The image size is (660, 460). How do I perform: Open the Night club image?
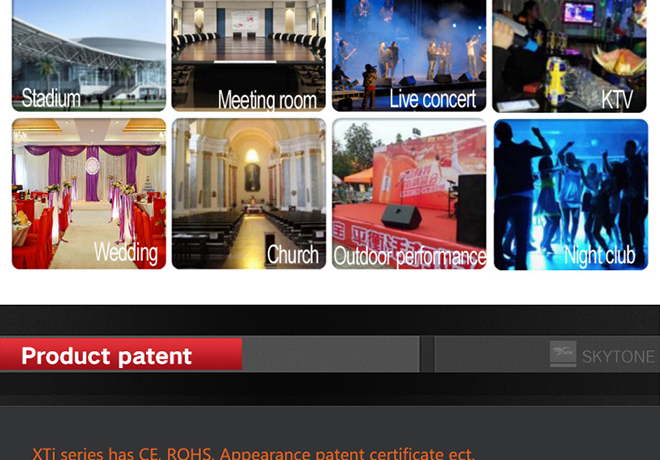pyautogui.click(x=571, y=194)
